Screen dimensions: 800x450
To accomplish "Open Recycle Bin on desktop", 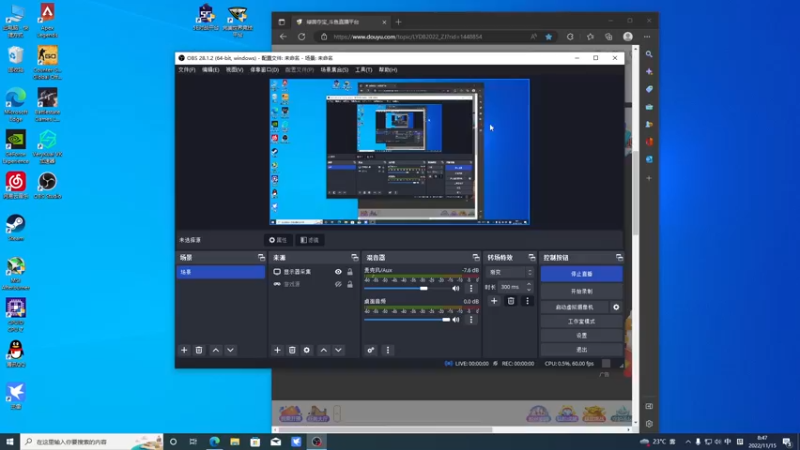I will coord(16,59).
